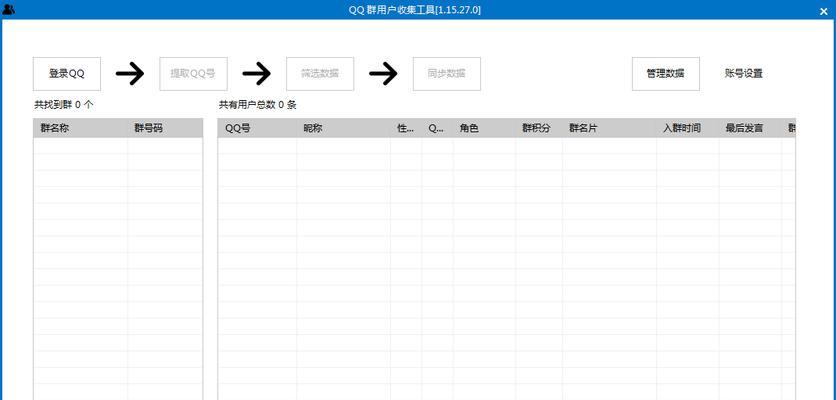Image resolution: width=836 pixels, height=400 pixels.
Task: Open 账号设置 account settings
Action: coord(744,74)
